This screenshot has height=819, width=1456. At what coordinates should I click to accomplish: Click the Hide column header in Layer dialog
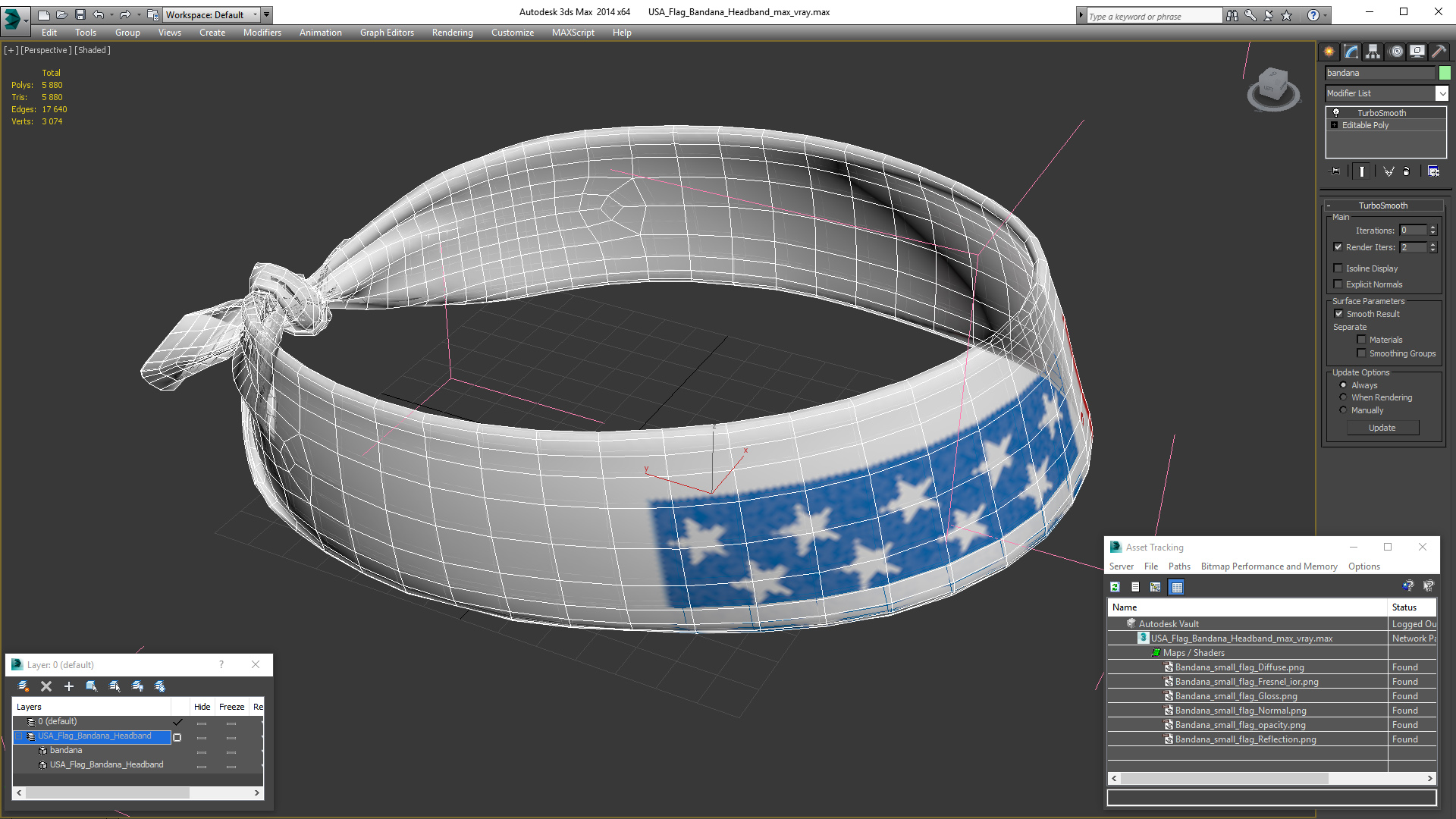tap(202, 707)
